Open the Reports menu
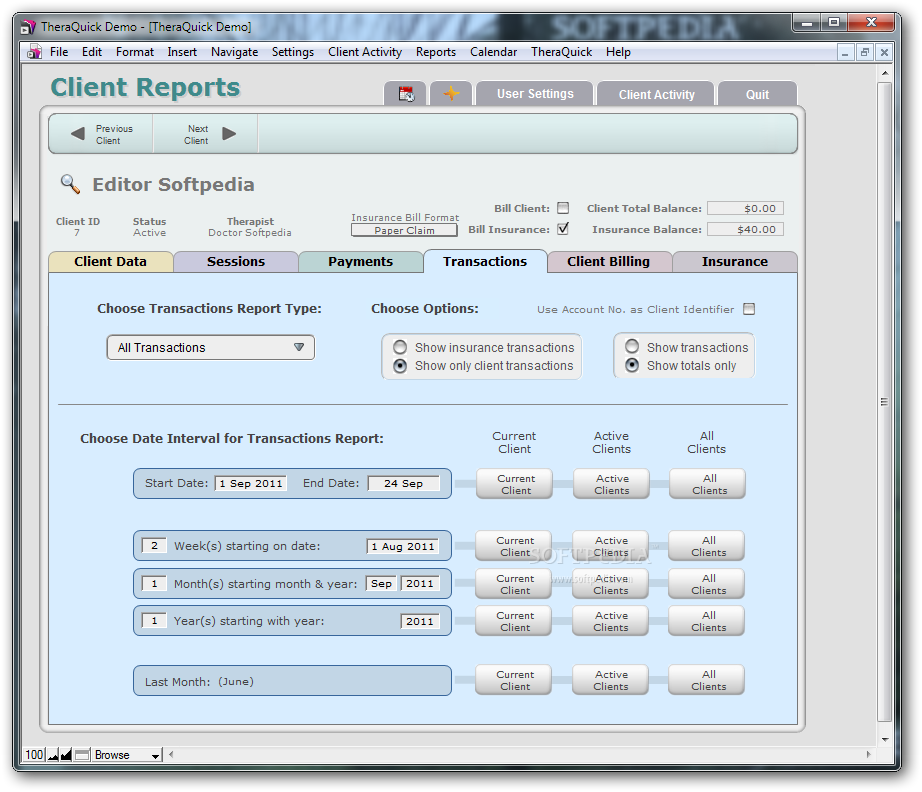Viewport: 922px width, 792px height. [436, 52]
